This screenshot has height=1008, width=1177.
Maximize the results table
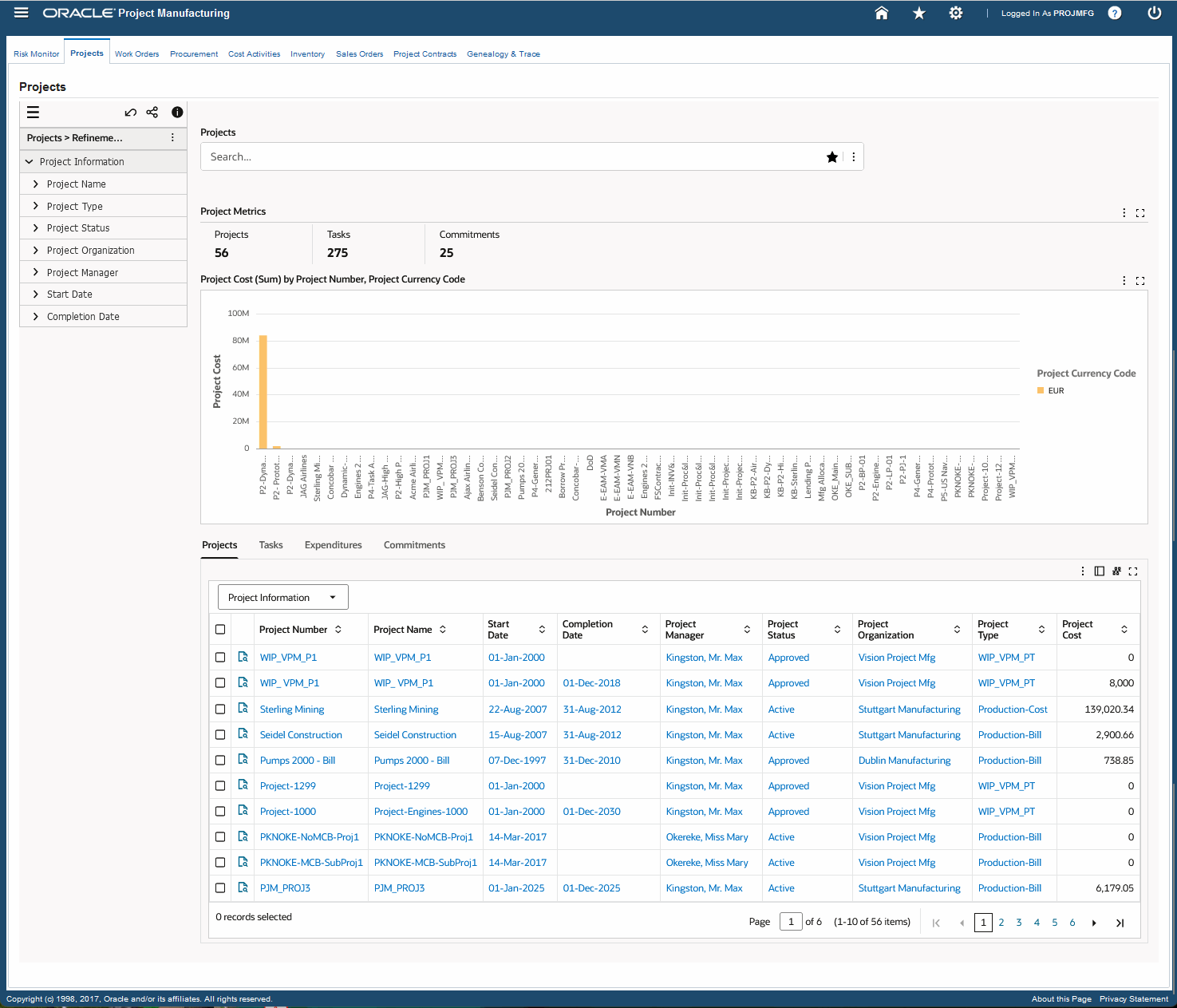click(x=1133, y=571)
